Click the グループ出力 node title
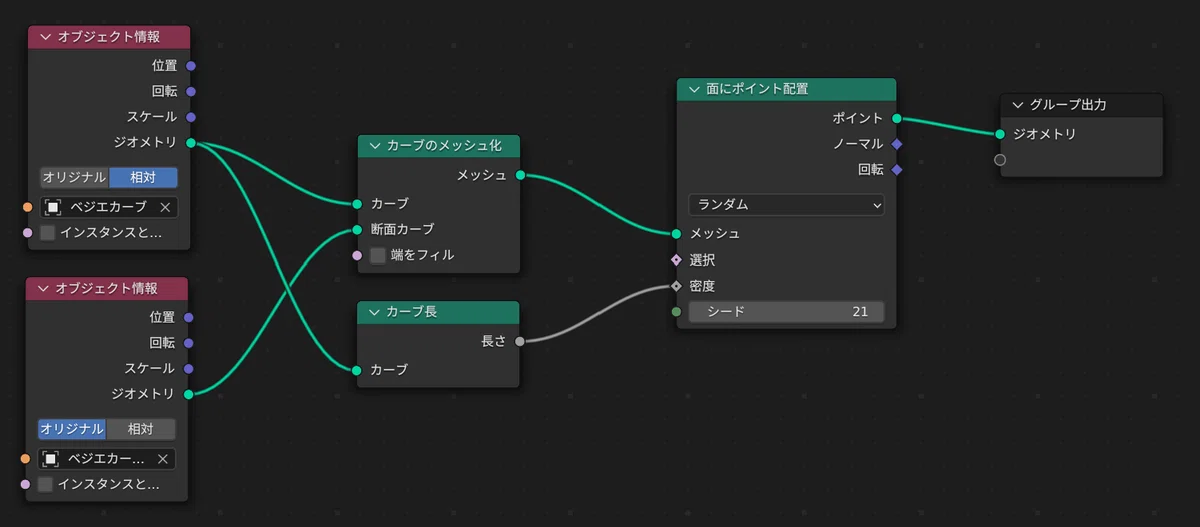This screenshot has height=527, width=1200. (x=1067, y=104)
